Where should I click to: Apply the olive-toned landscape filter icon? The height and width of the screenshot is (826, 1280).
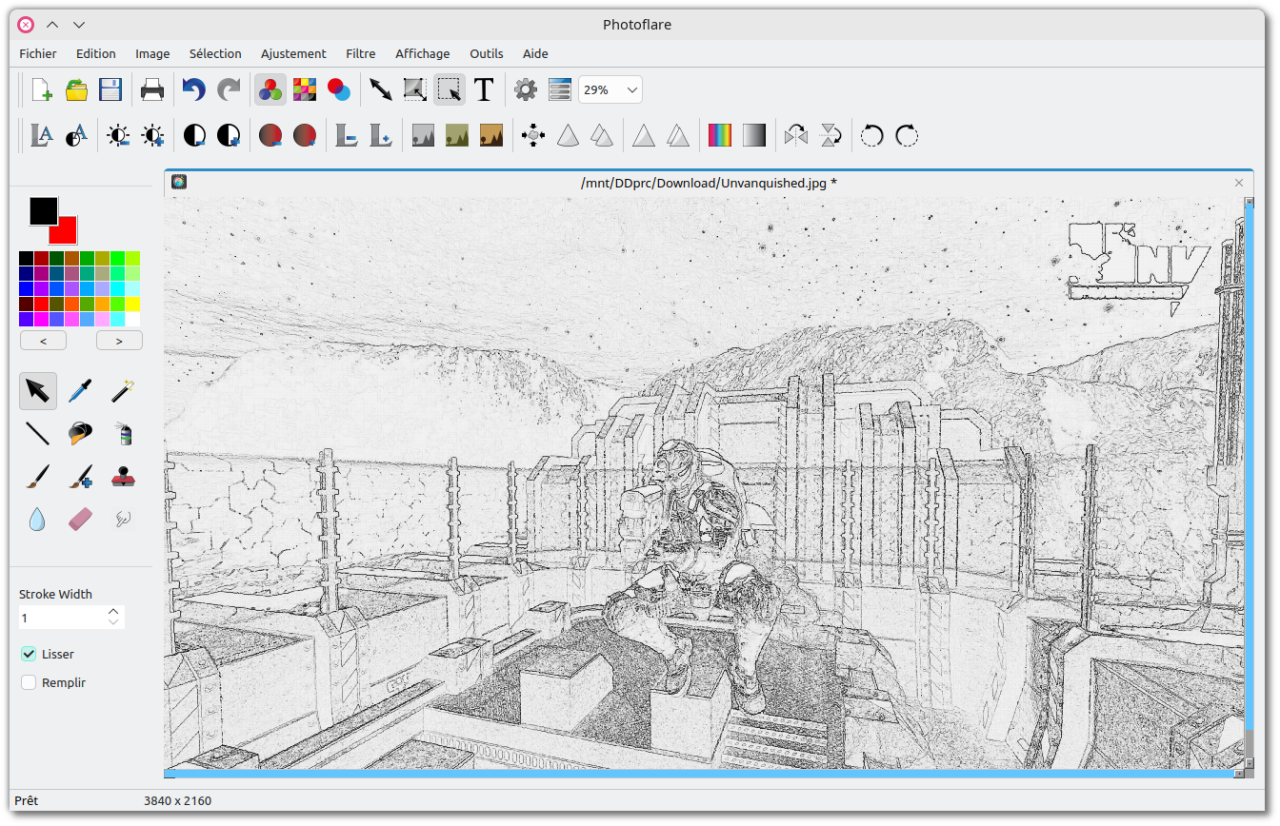click(457, 135)
